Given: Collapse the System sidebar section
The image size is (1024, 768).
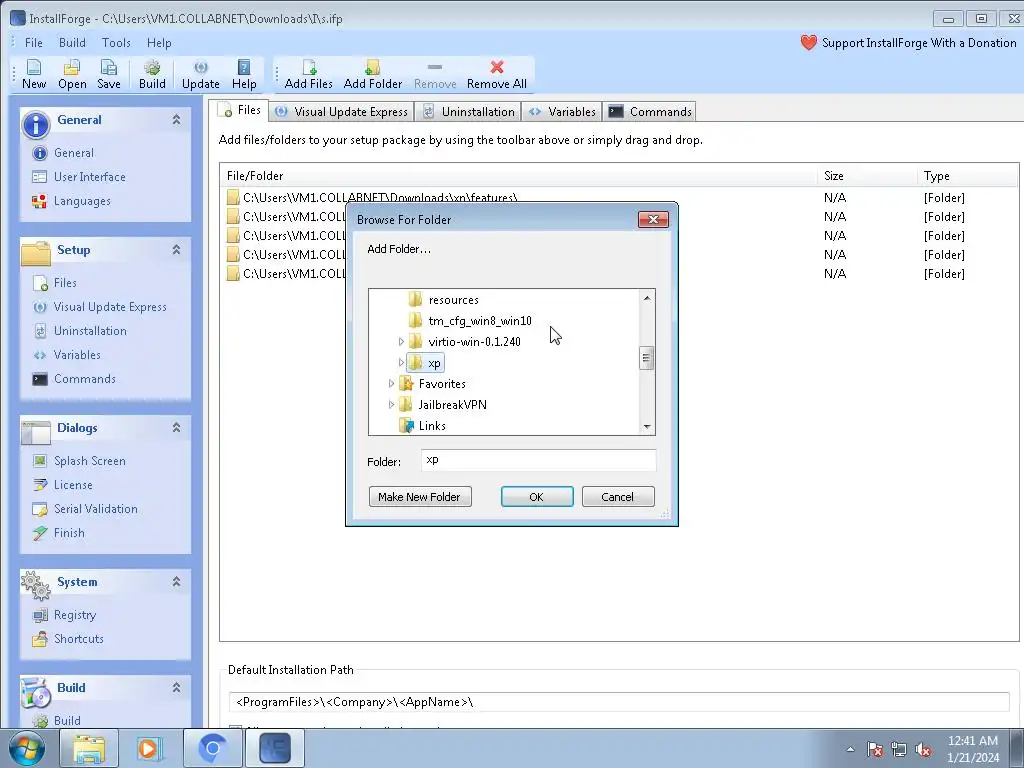Looking at the screenshot, I should pos(176,581).
